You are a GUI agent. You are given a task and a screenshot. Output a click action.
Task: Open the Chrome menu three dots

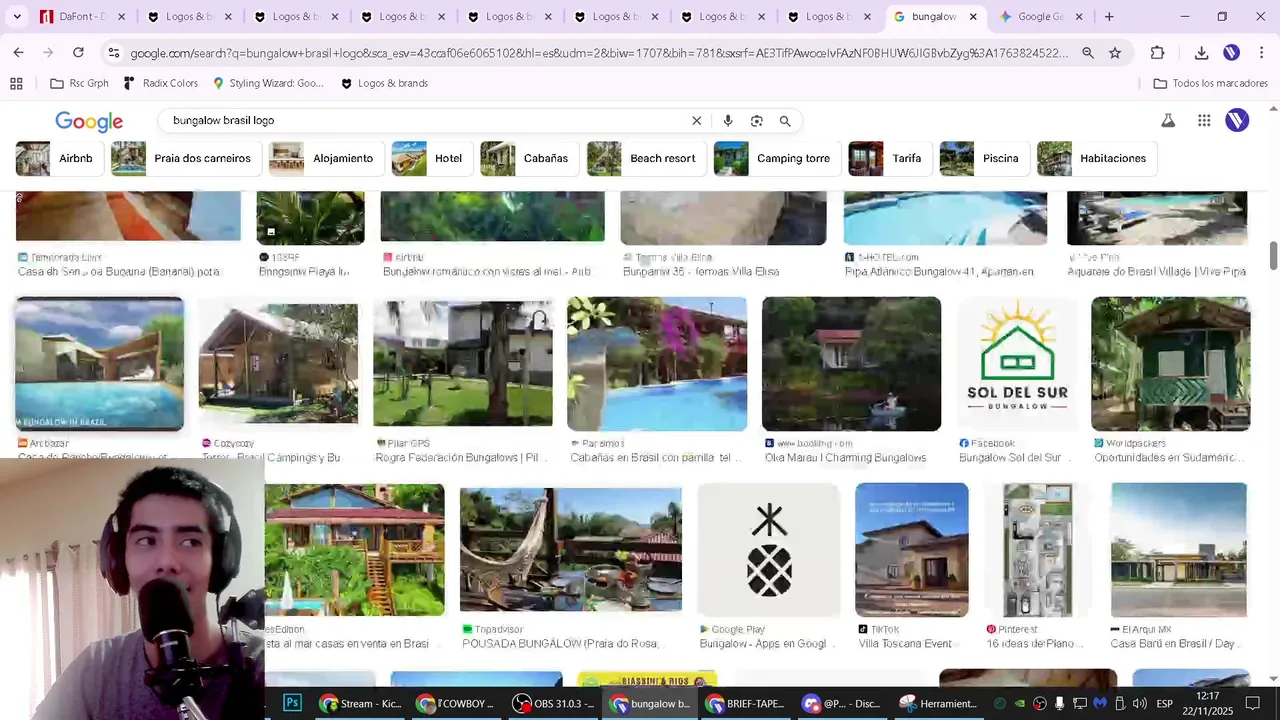coord(1261,53)
